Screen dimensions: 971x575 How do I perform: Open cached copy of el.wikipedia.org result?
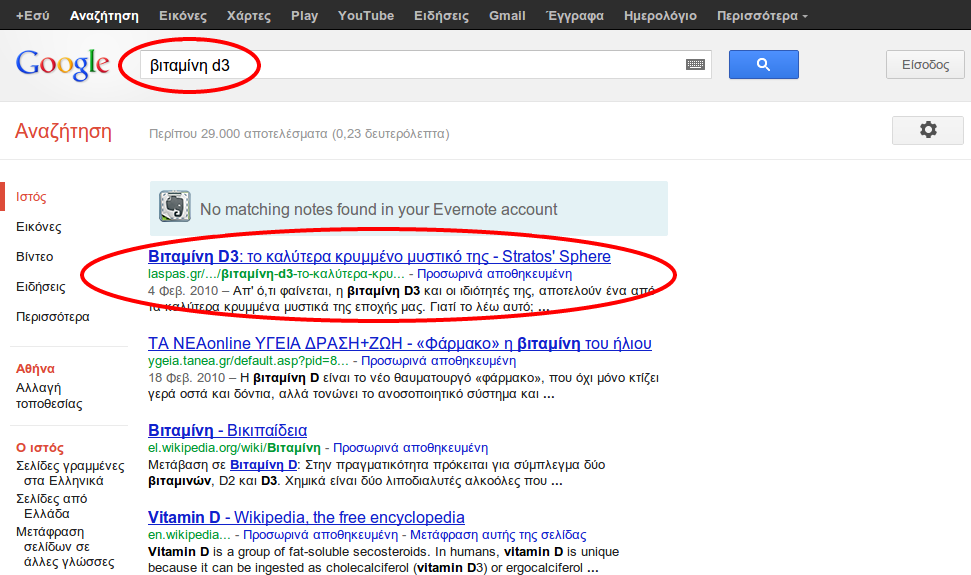pyautogui.click(x=410, y=447)
